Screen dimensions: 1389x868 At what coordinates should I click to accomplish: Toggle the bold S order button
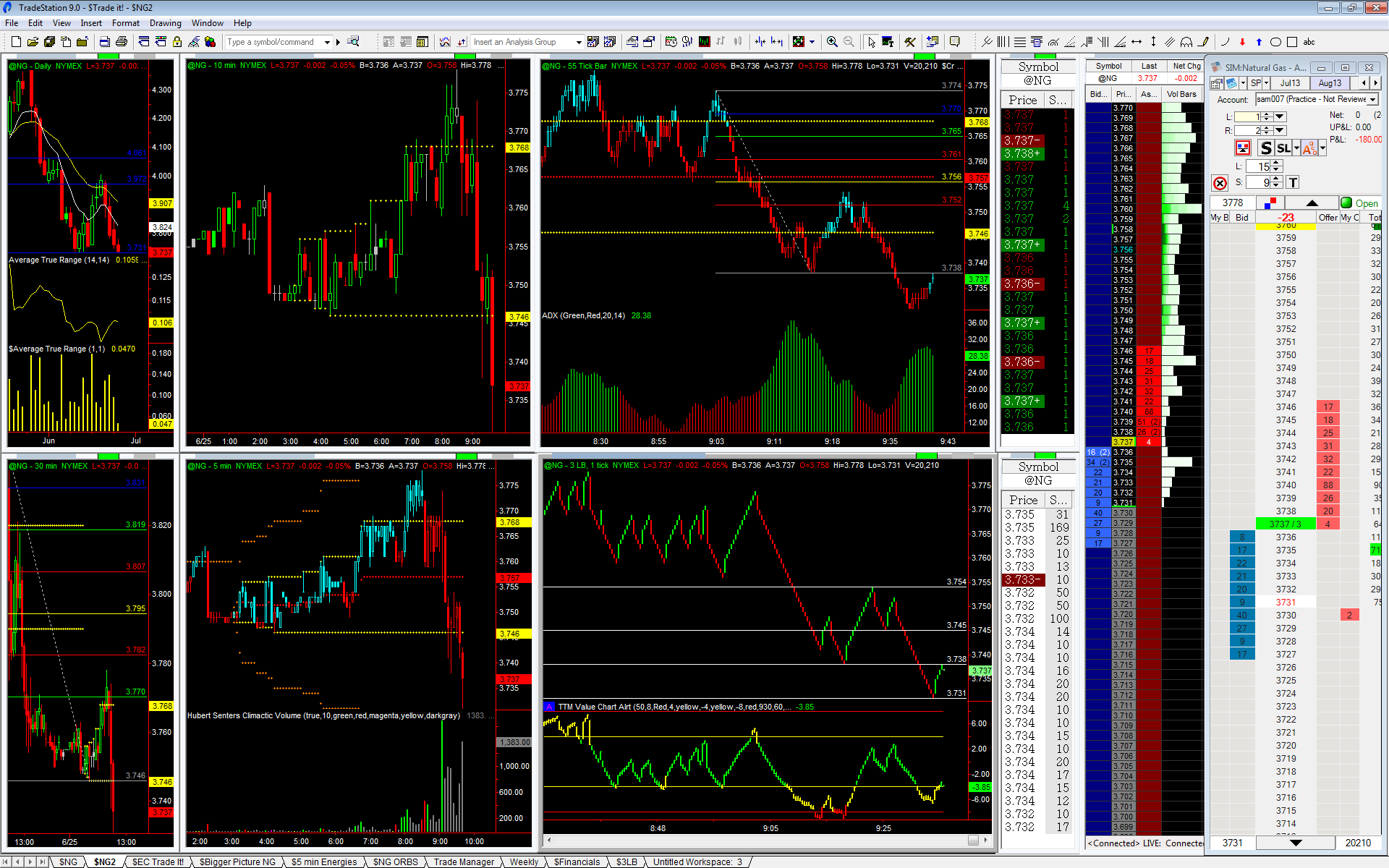click(1265, 148)
